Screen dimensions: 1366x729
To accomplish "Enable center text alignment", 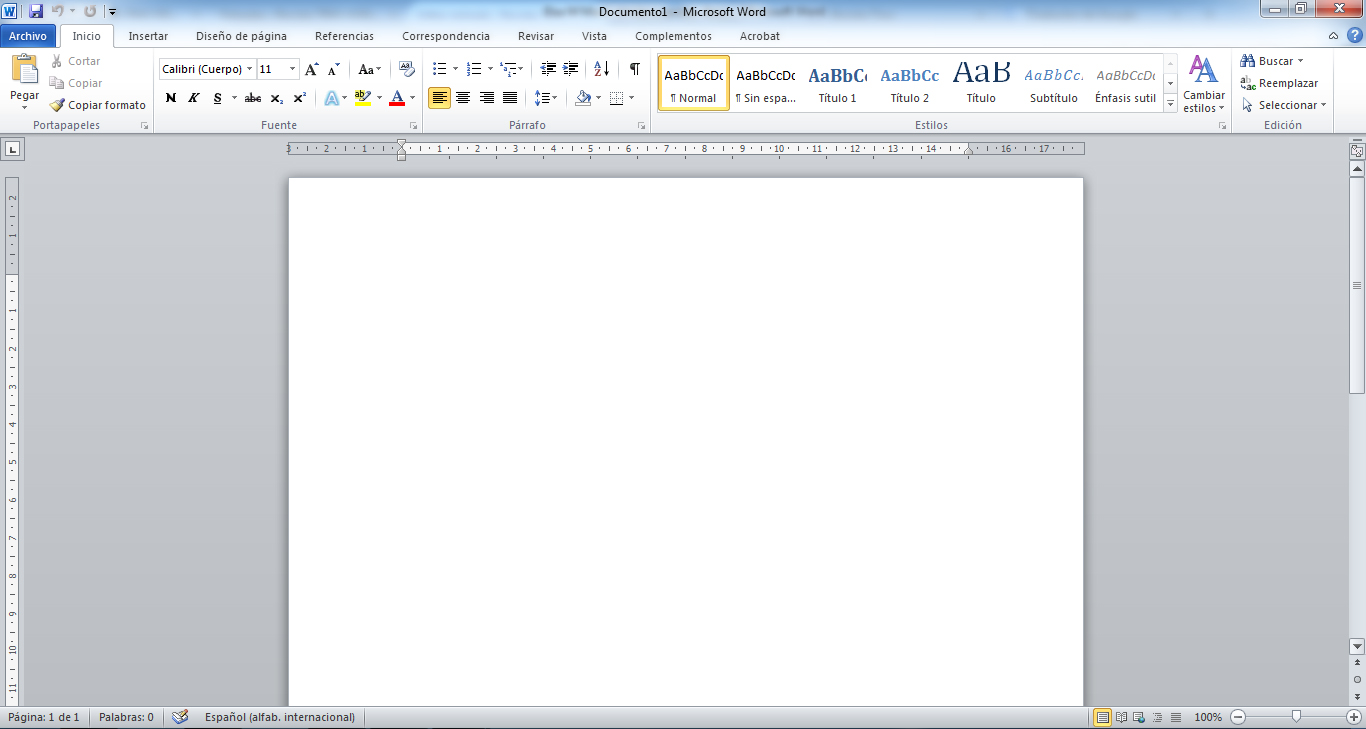I will (463, 98).
